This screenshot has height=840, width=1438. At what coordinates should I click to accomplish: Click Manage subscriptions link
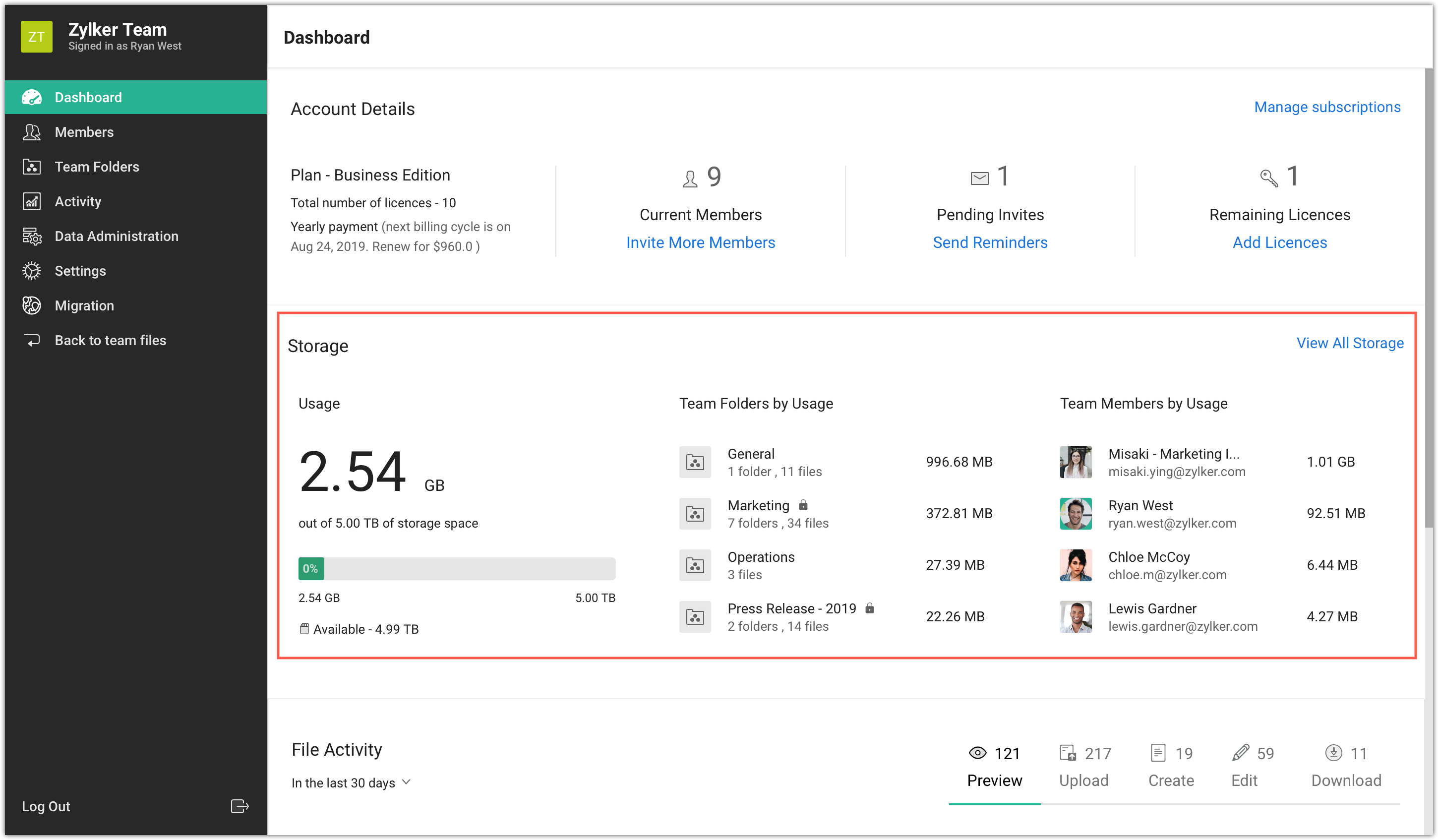pos(1327,107)
